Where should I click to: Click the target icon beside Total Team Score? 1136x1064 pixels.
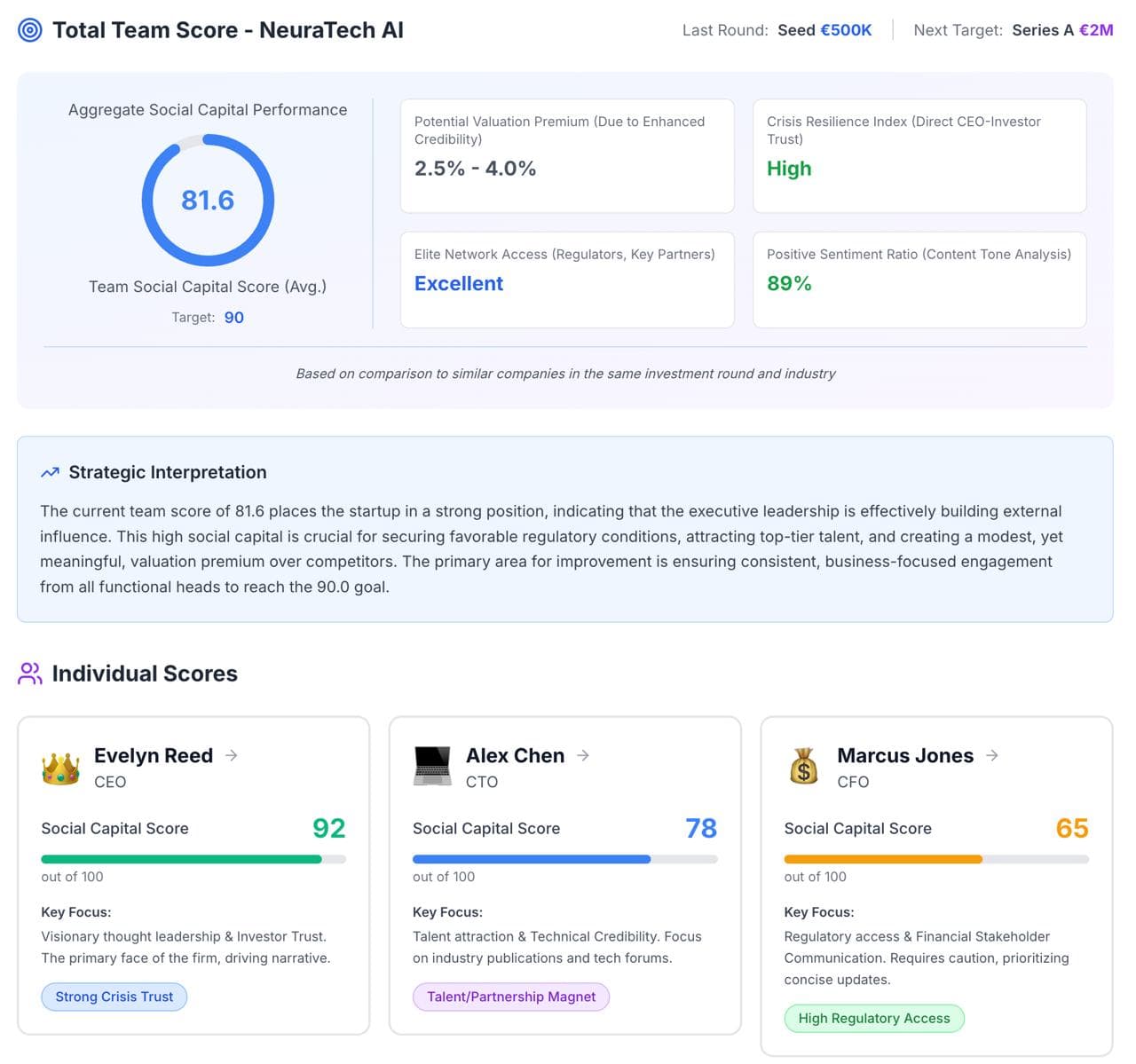click(x=29, y=29)
